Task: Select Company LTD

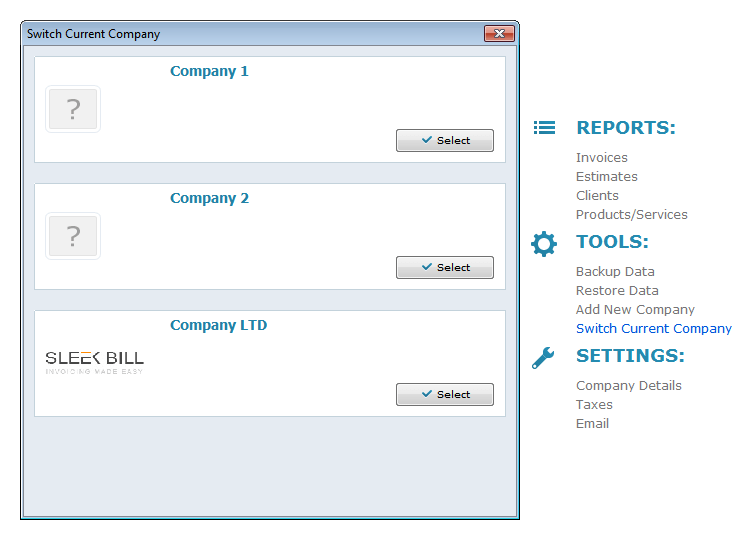Action: click(x=445, y=395)
